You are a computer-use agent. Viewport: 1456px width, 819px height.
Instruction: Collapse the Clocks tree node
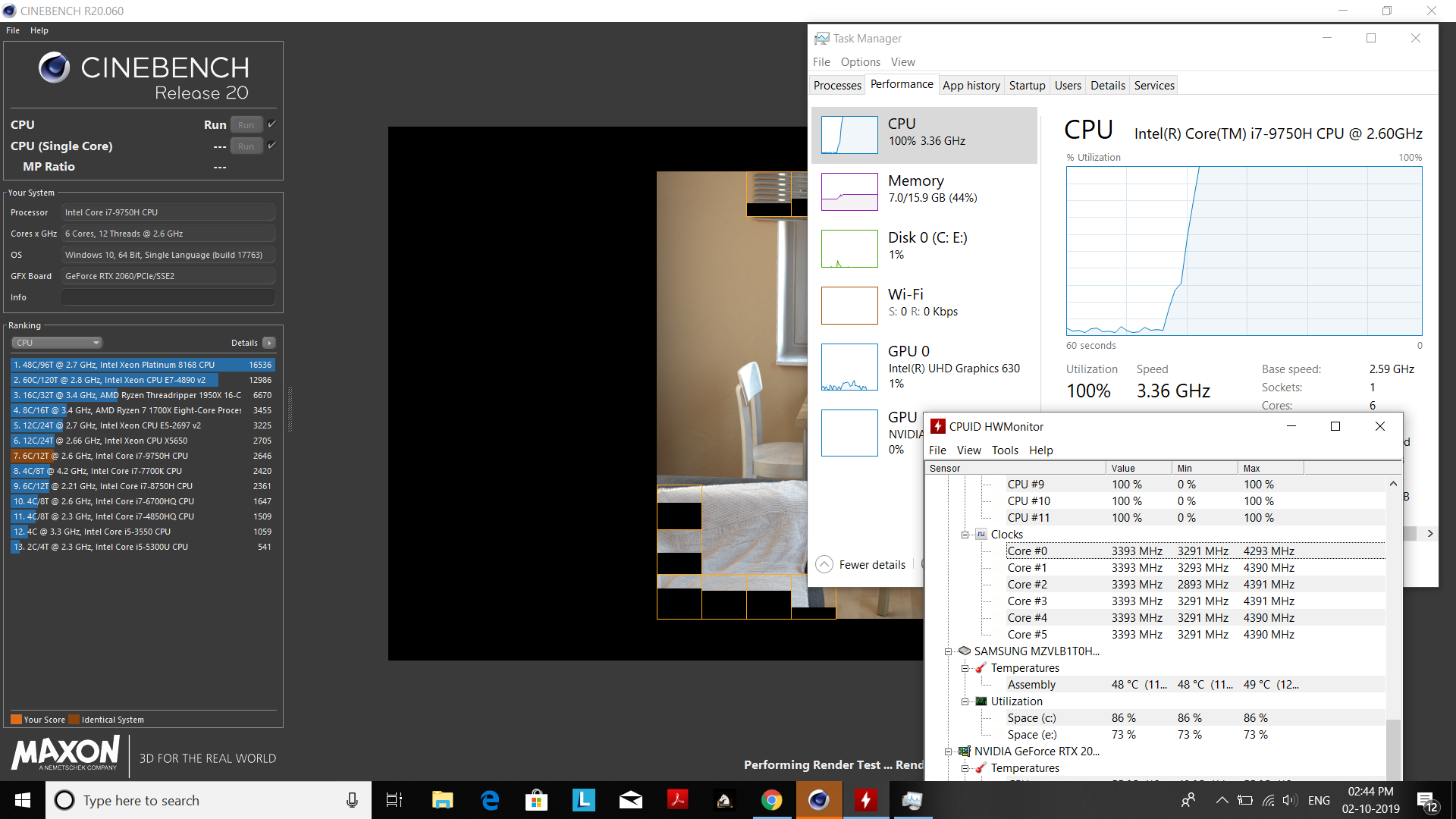click(x=965, y=535)
